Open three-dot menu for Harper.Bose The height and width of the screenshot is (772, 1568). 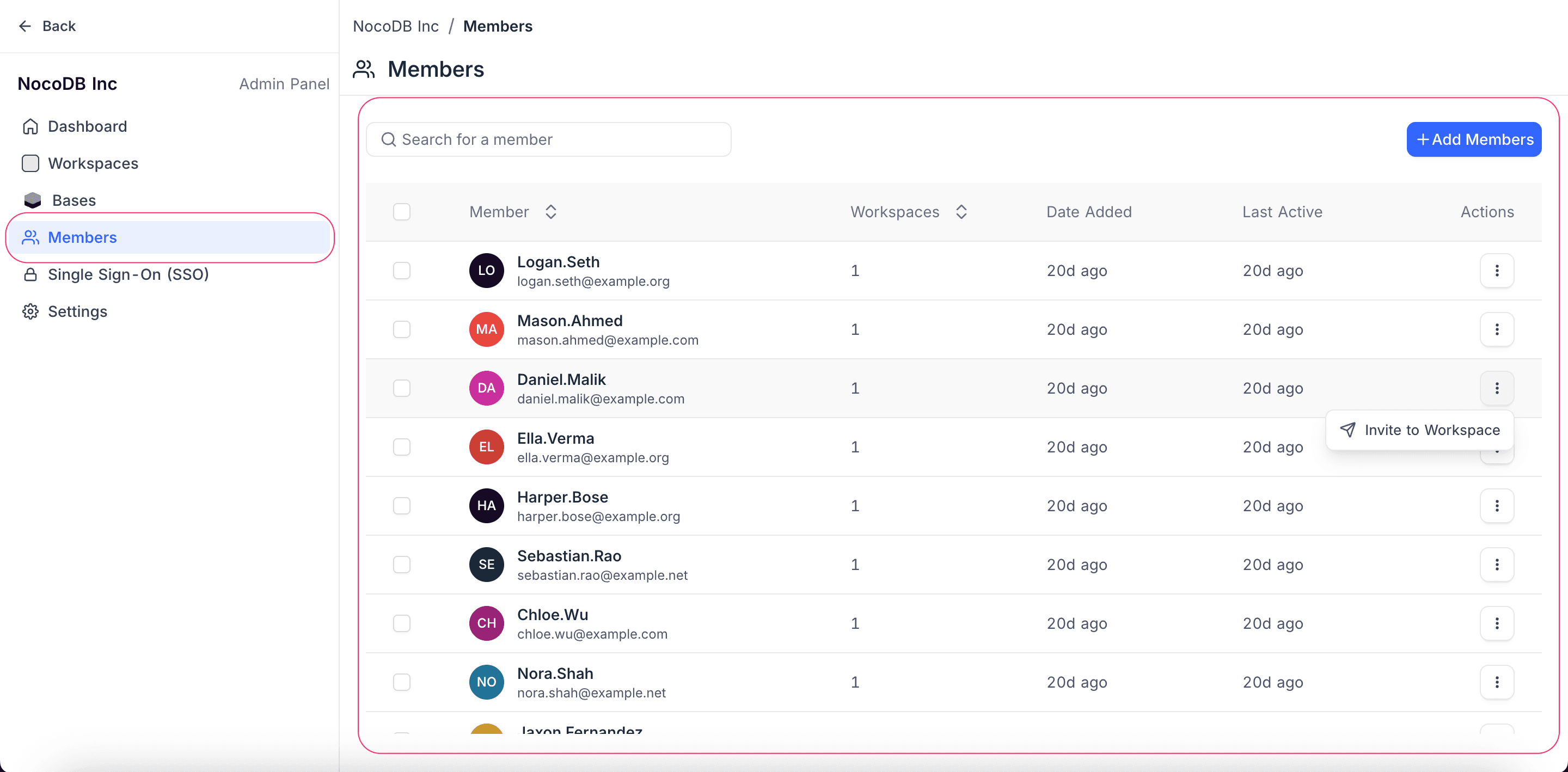pyautogui.click(x=1496, y=506)
